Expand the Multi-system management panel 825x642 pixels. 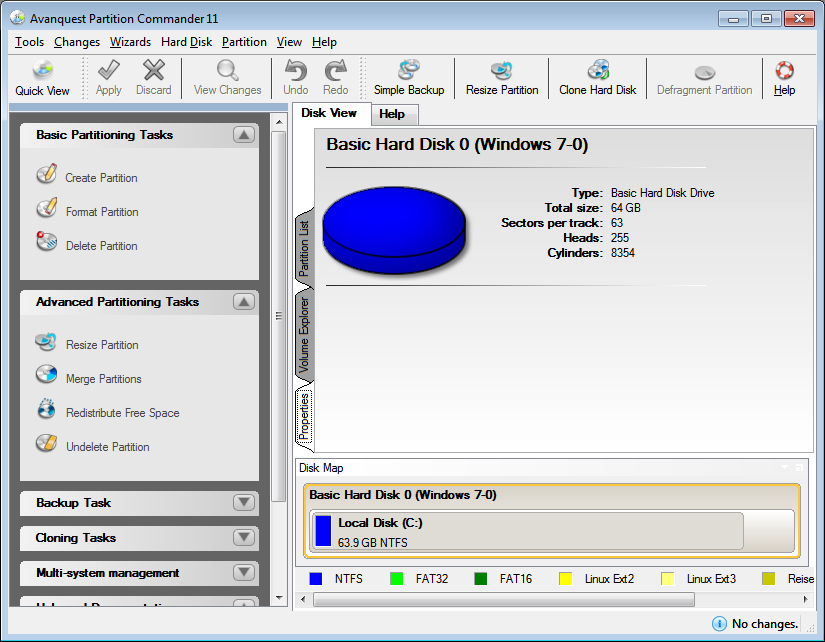coord(244,572)
